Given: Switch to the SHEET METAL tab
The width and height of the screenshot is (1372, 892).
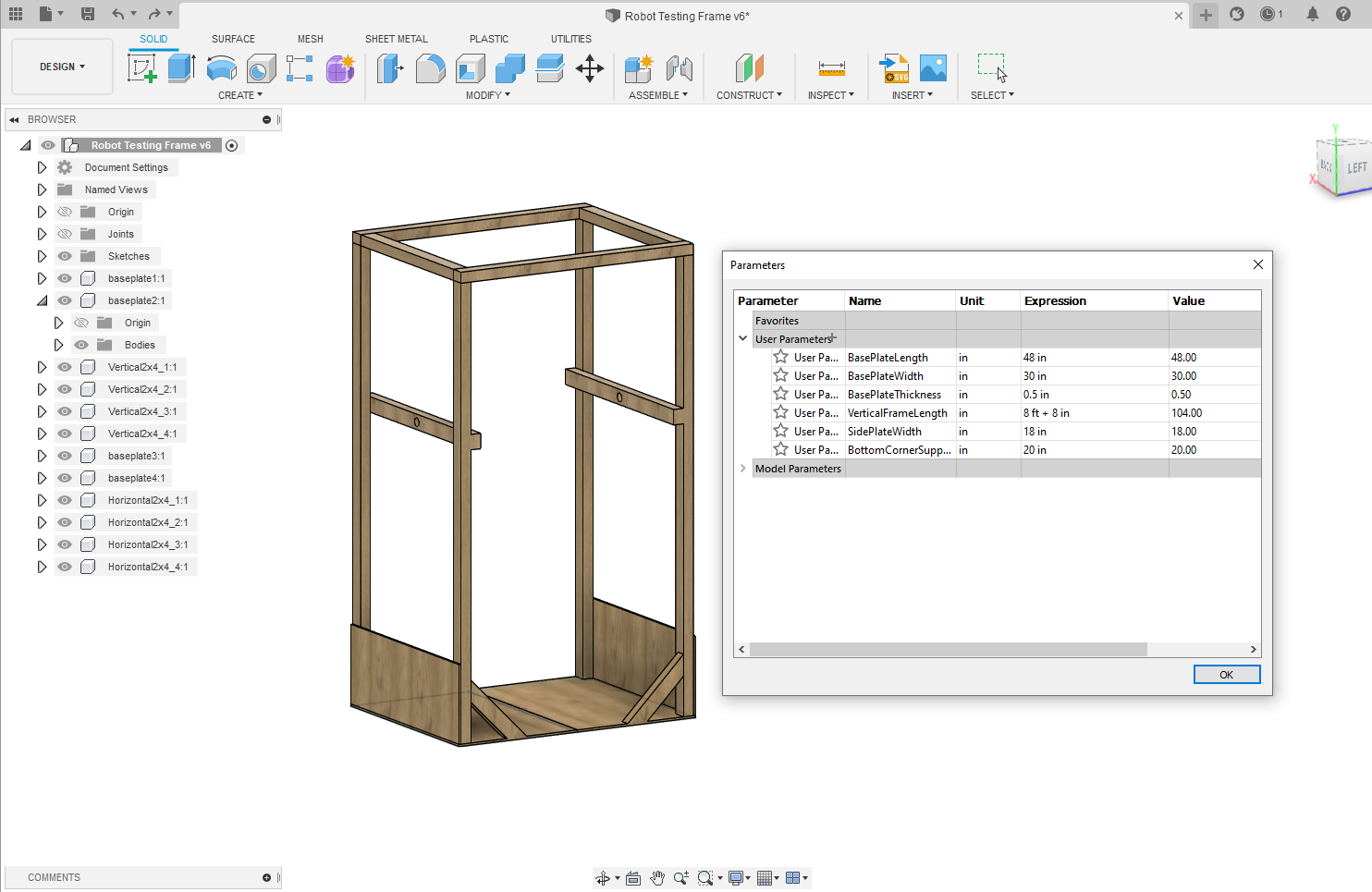Looking at the screenshot, I should tap(396, 39).
